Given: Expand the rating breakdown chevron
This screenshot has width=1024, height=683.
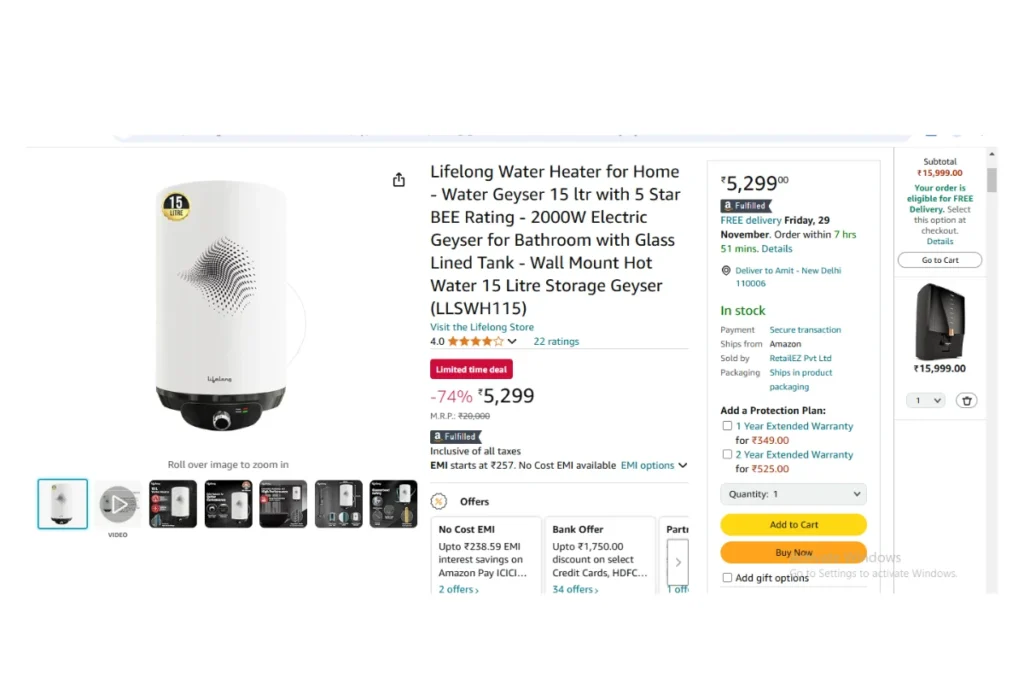Looking at the screenshot, I should pyautogui.click(x=512, y=341).
